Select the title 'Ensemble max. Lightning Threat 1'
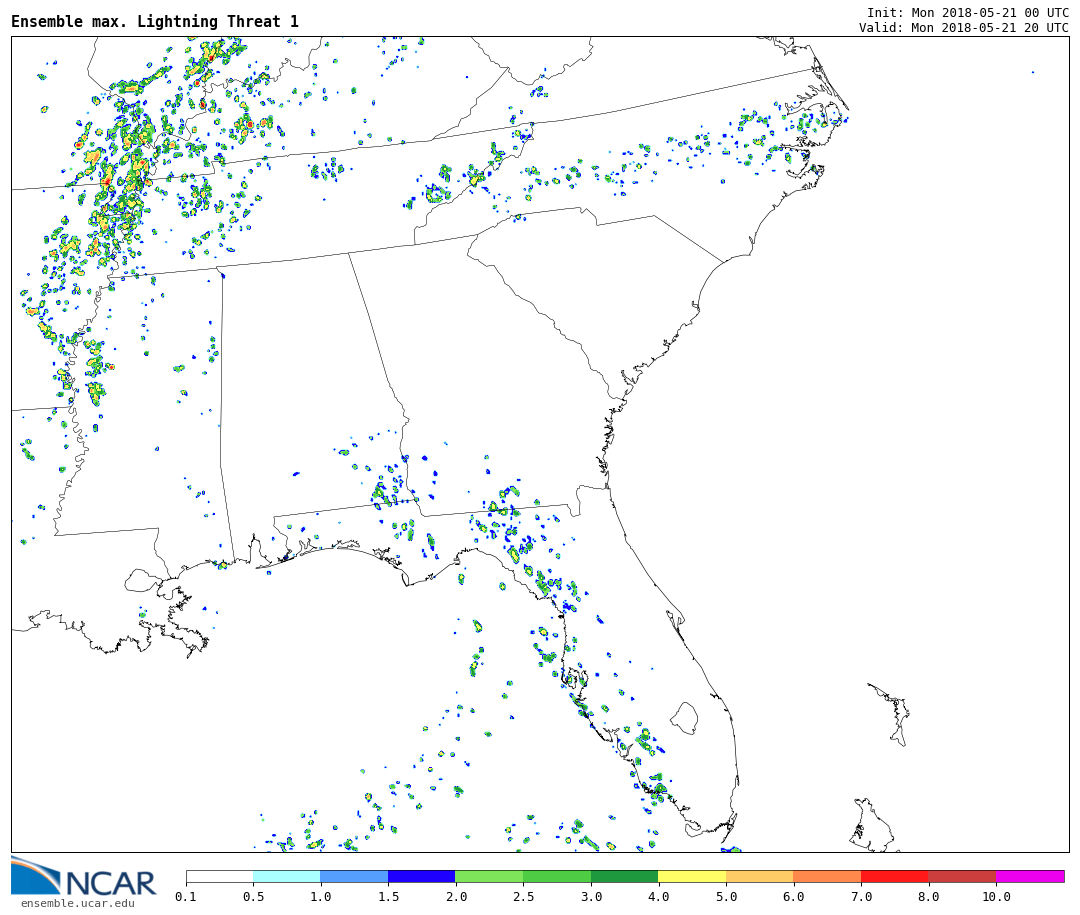Viewport: 1080px width, 915px height. click(x=155, y=22)
